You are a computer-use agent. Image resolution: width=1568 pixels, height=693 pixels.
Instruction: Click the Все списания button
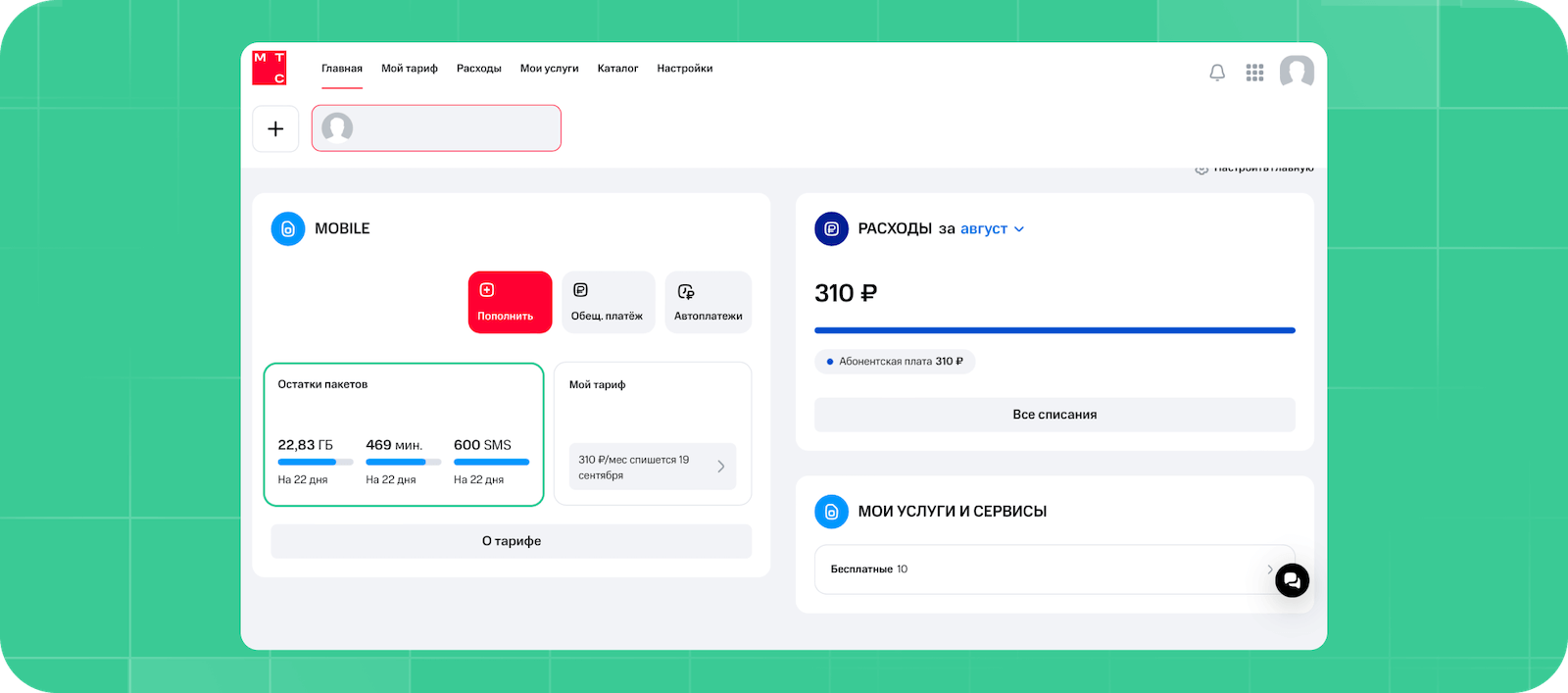1054,415
